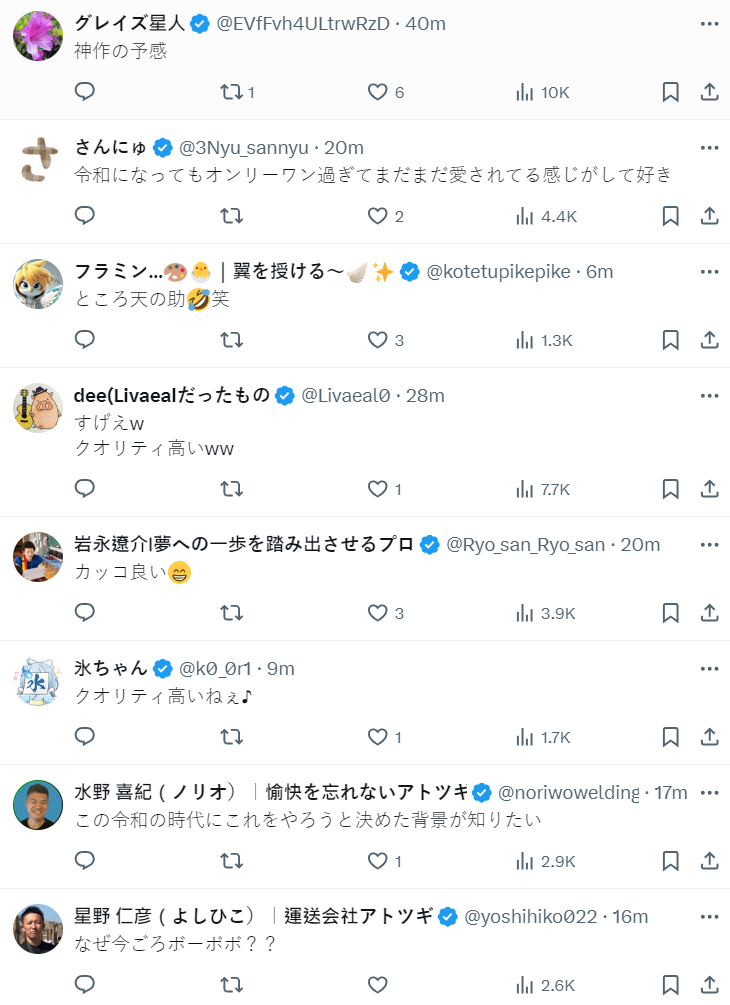This screenshot has height=1005, width=730.
Task: Open more options for the @Livaeal0 post
Action: 709,395
